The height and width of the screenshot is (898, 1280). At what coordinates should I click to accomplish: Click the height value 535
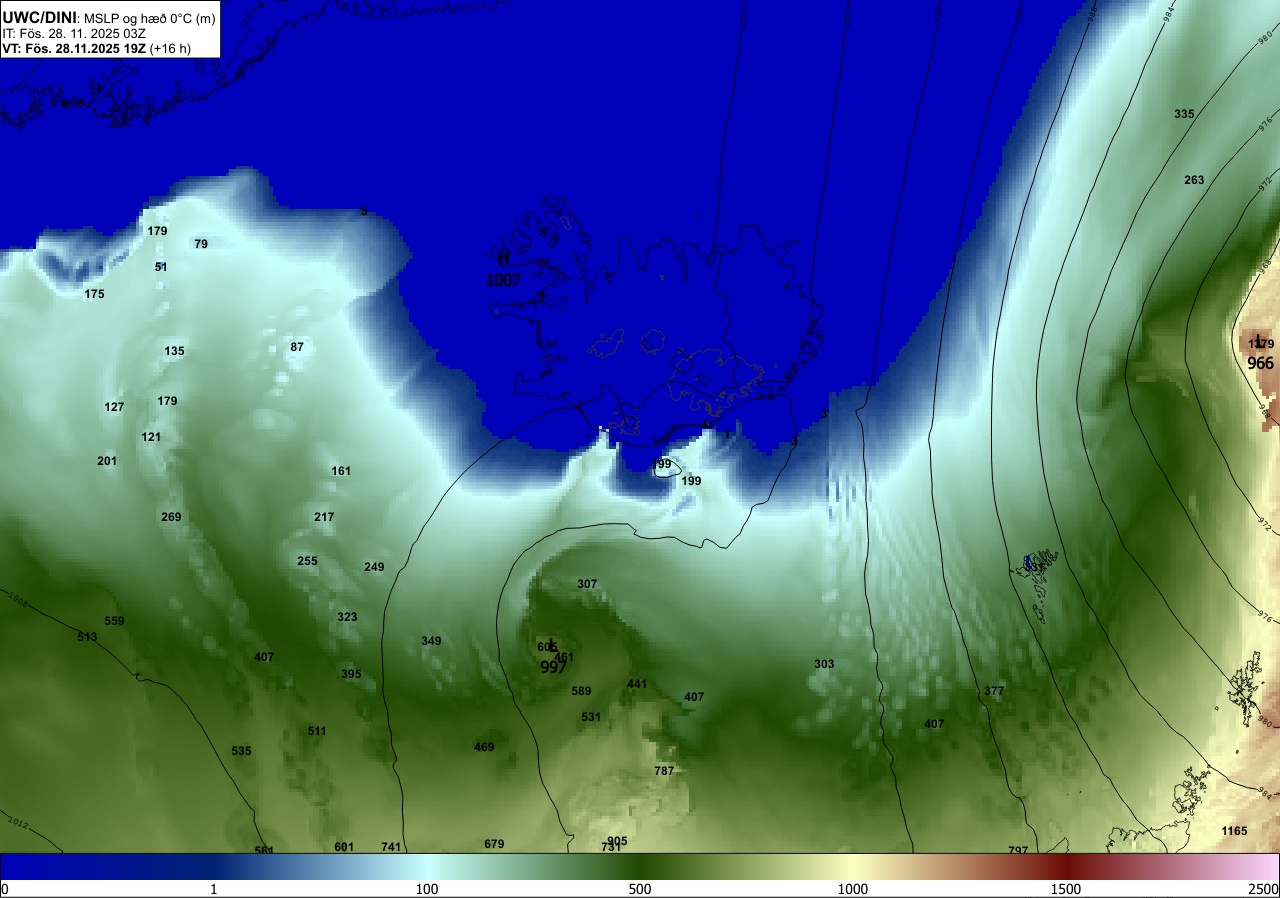[x=241, y=751]
